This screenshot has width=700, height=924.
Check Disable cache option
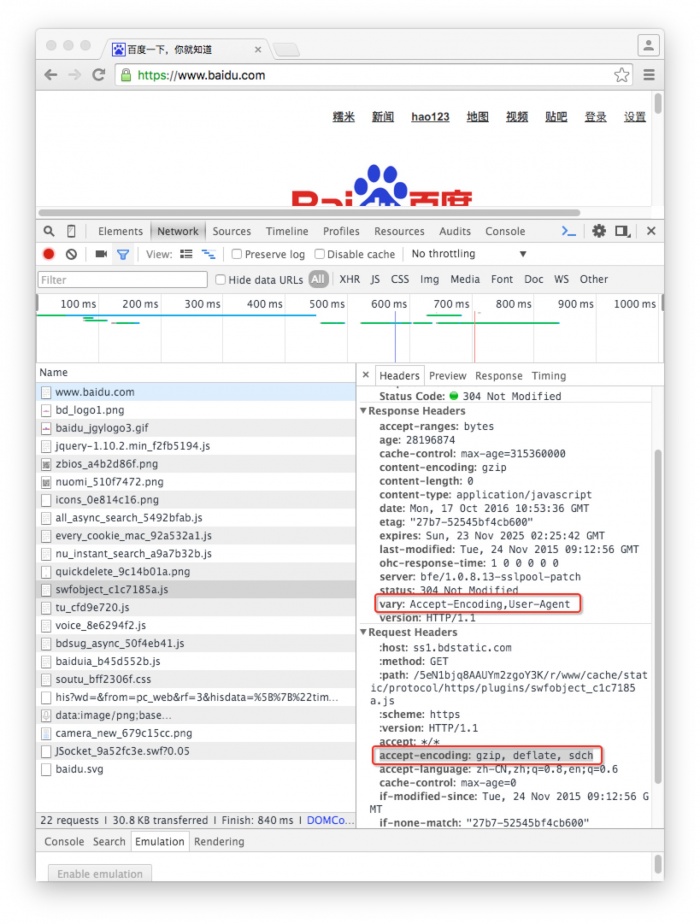point(319,254)
